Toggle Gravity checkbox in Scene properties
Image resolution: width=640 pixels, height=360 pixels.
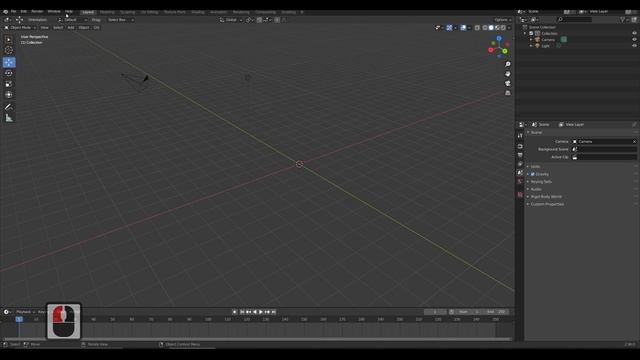pyautogui.click(x=532, y=174)
